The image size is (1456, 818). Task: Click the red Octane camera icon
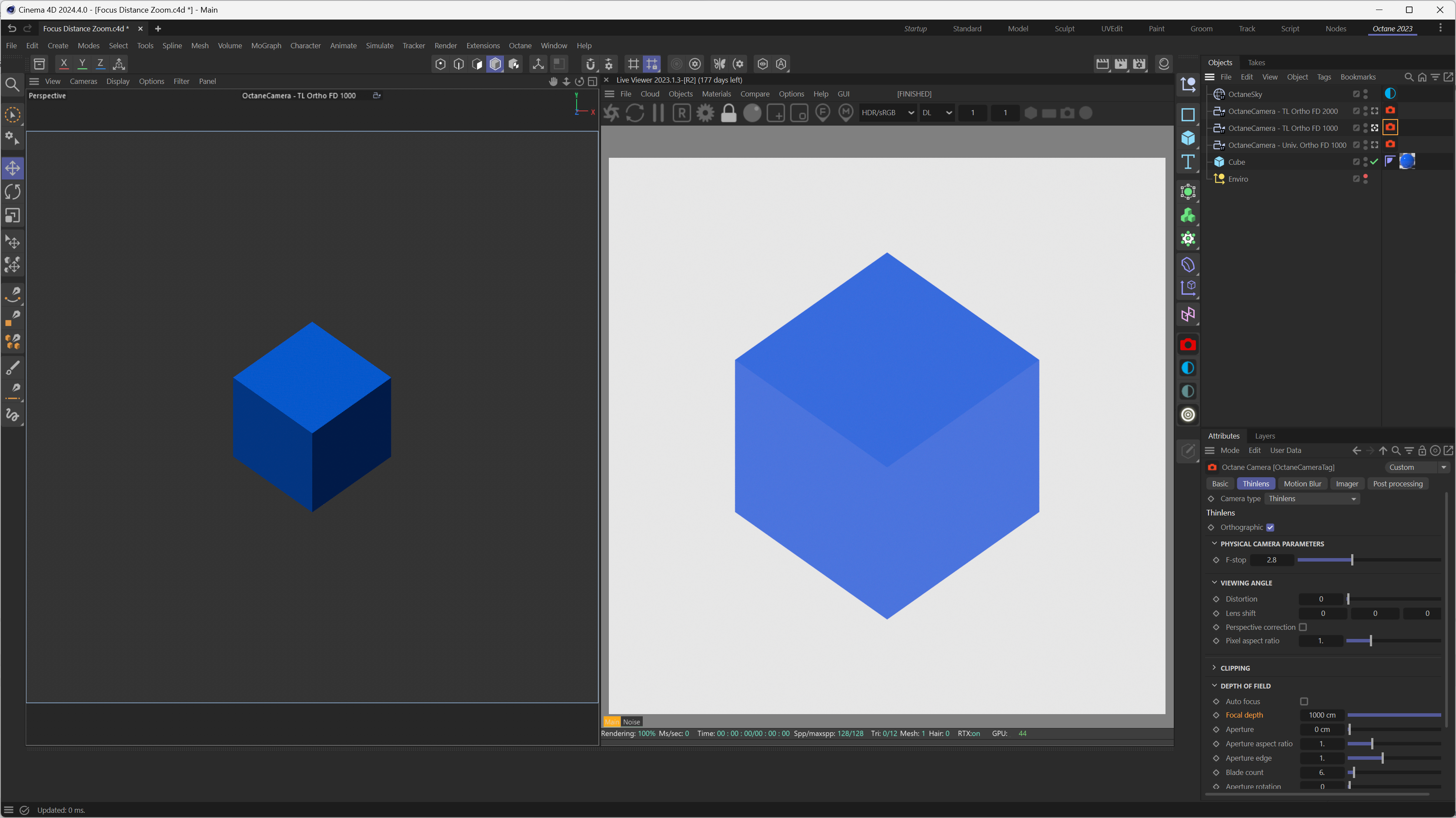[1188, 345]
